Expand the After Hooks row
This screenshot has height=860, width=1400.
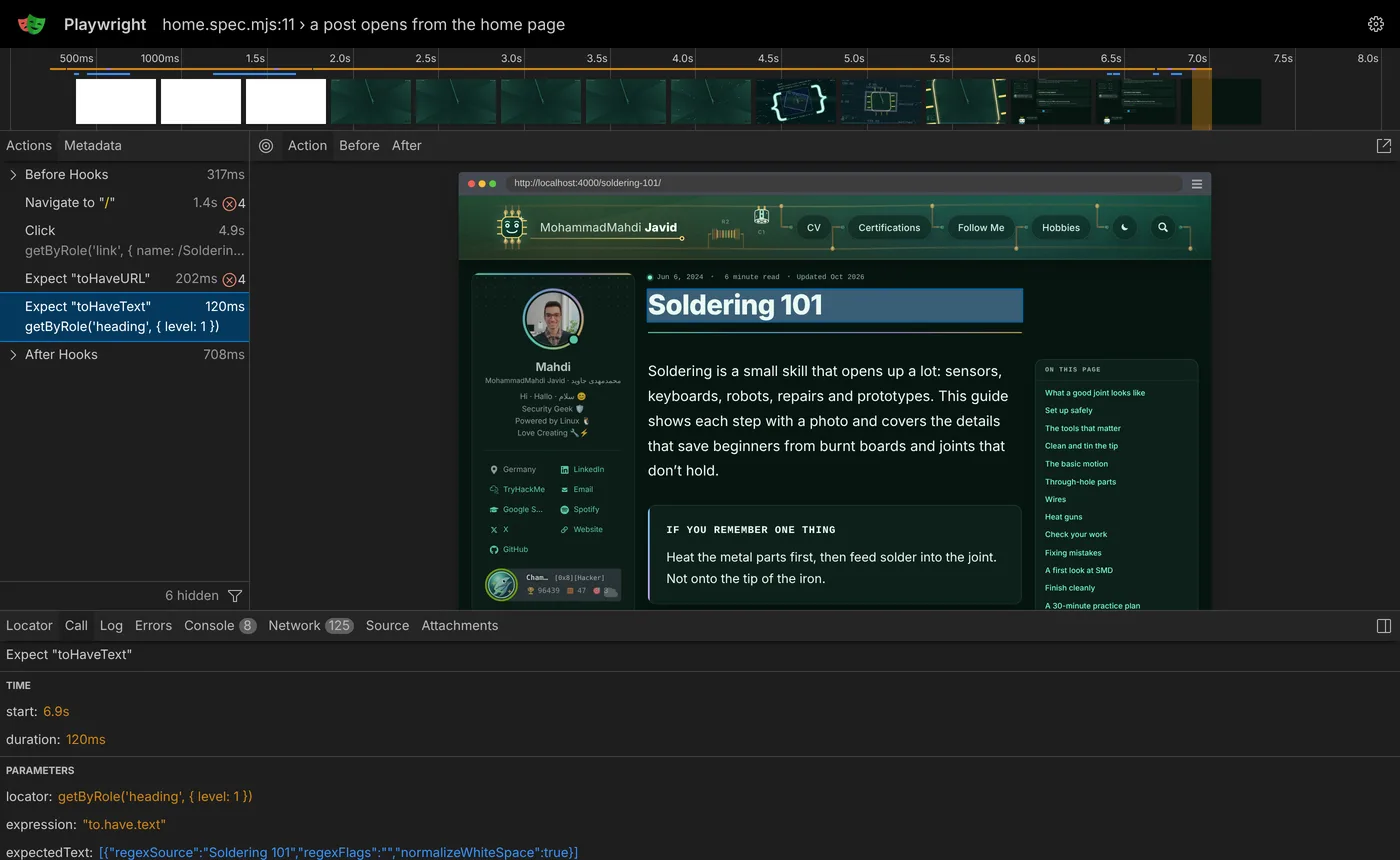[13, 355]
